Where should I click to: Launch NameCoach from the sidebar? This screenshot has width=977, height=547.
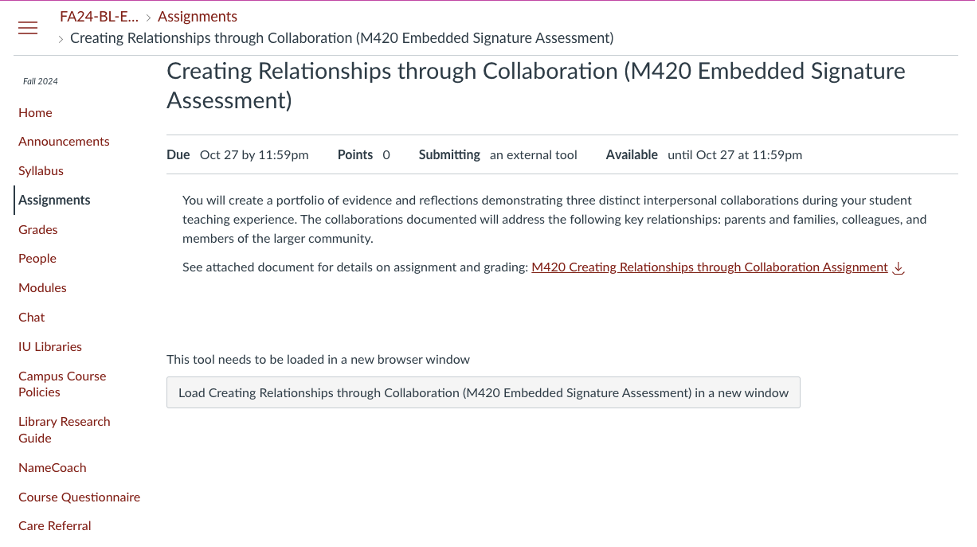click(52, 468)
